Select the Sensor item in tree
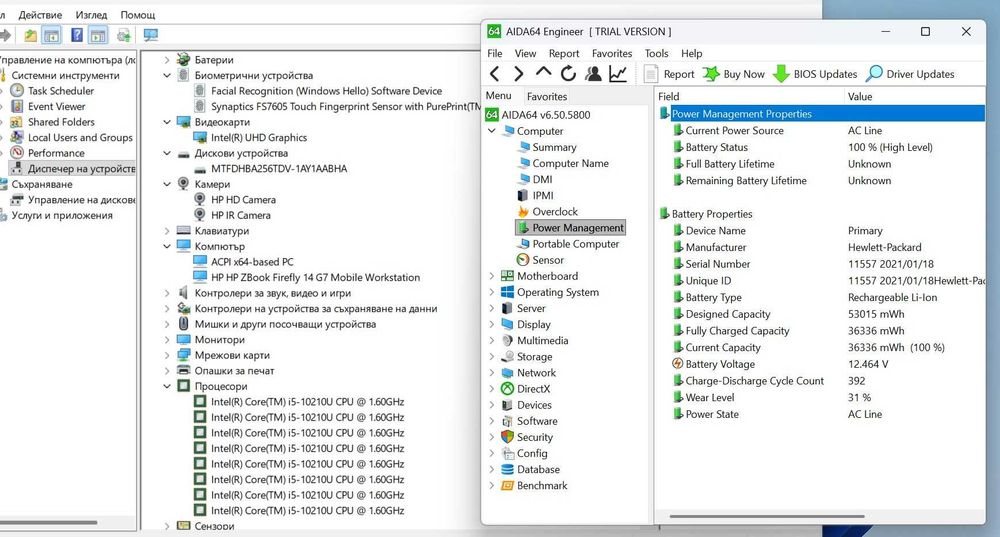Image resolution: width=1000 pixels, height=537 pixels. (547, 260)
